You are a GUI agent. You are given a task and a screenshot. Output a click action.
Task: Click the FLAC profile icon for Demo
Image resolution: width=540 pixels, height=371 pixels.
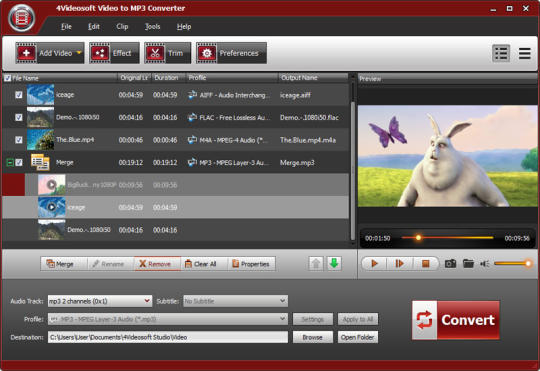click(x=192, y=117)
